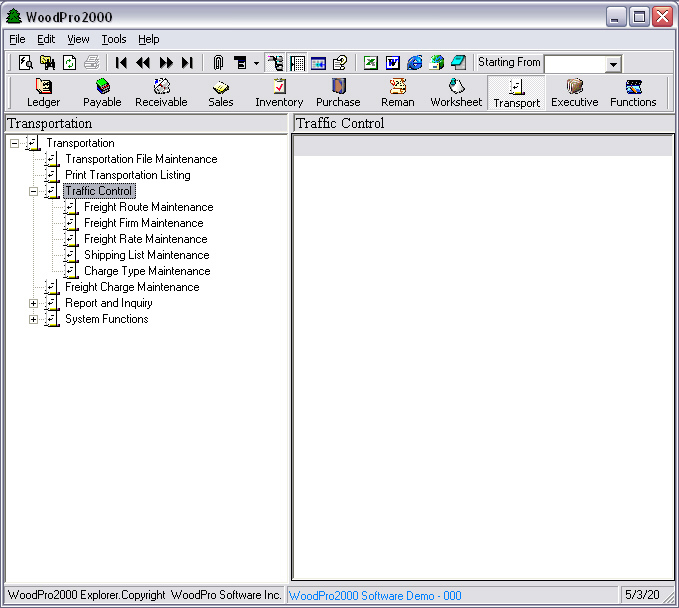Screen dimensions: 679x608
Task: Select the Transport module button
Action: (516, 93)
